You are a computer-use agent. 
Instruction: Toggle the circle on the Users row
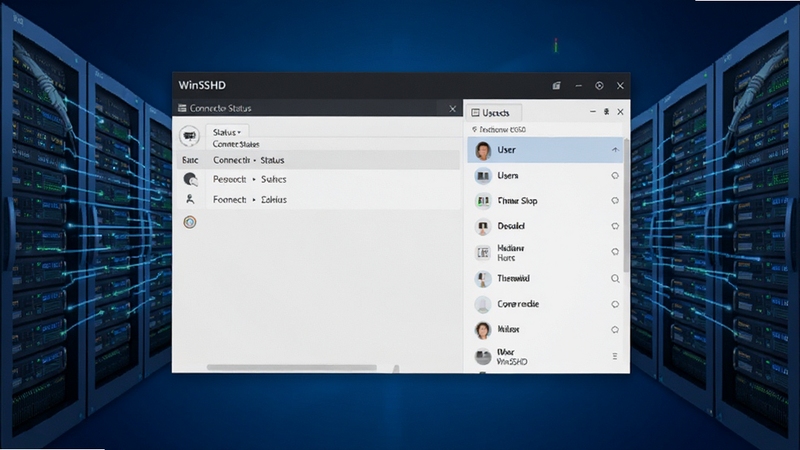click(615, 176)
